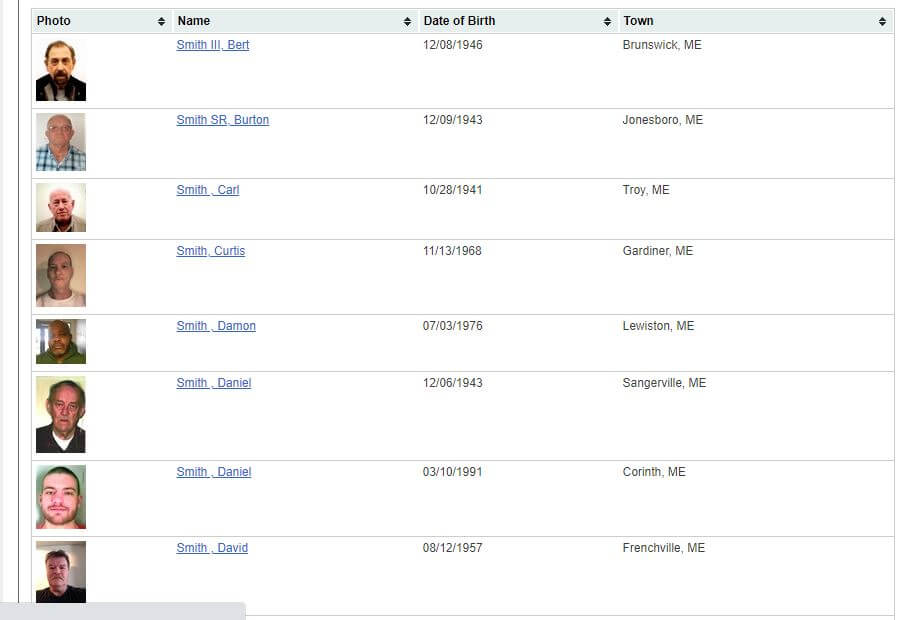This screenshot has width=898, height=620.
Task: Click the photo thumbnail in the Frenchville row
Action: click(x=61, y=572)
